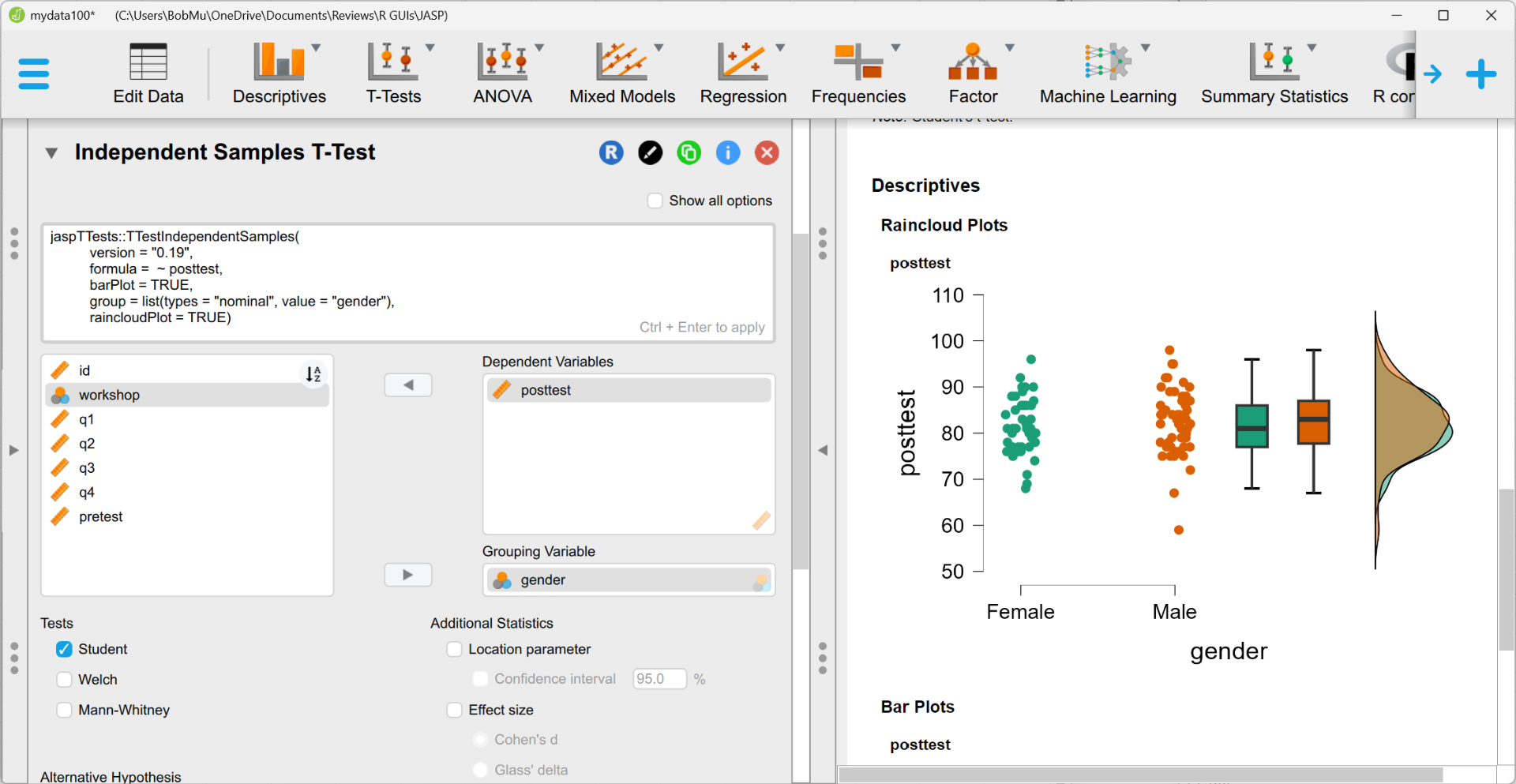1516x784 pixels.
Task: Select the workshop variable in list
Action: click(109, 395)
